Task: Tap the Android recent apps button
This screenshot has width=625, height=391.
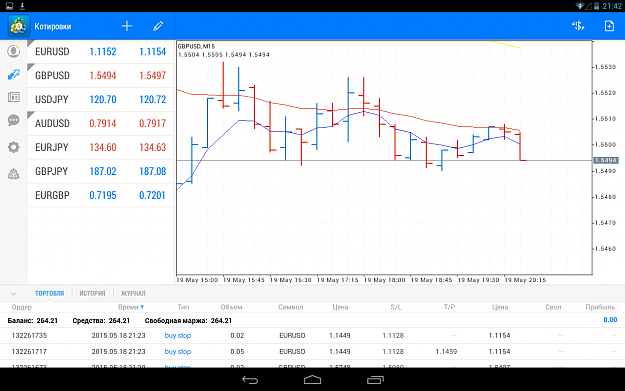Action: point(375,380)
